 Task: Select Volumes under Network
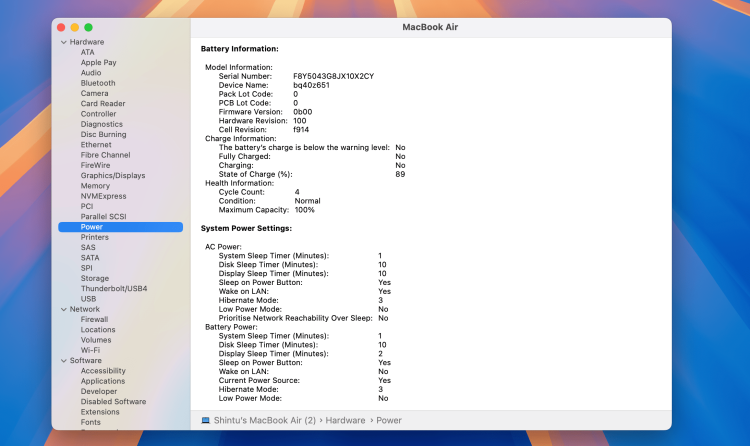pos(96,340)
